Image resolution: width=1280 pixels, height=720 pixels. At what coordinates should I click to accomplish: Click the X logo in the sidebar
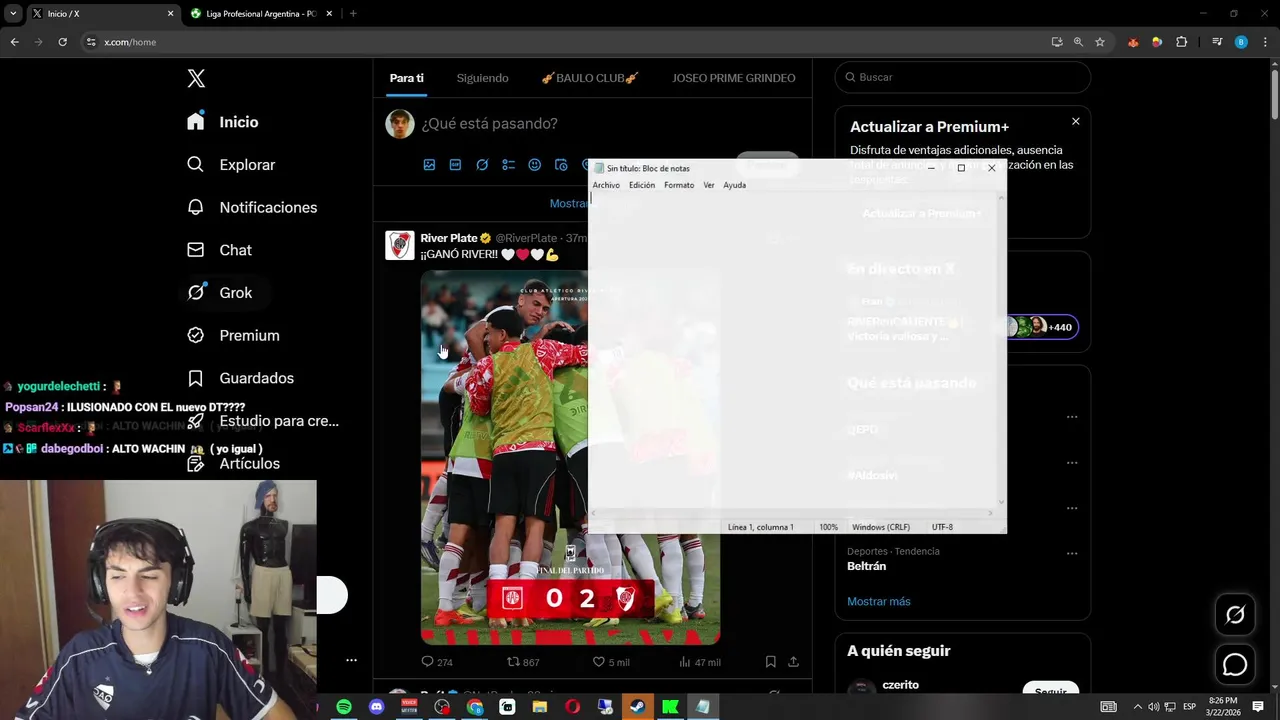coord(196,79)
